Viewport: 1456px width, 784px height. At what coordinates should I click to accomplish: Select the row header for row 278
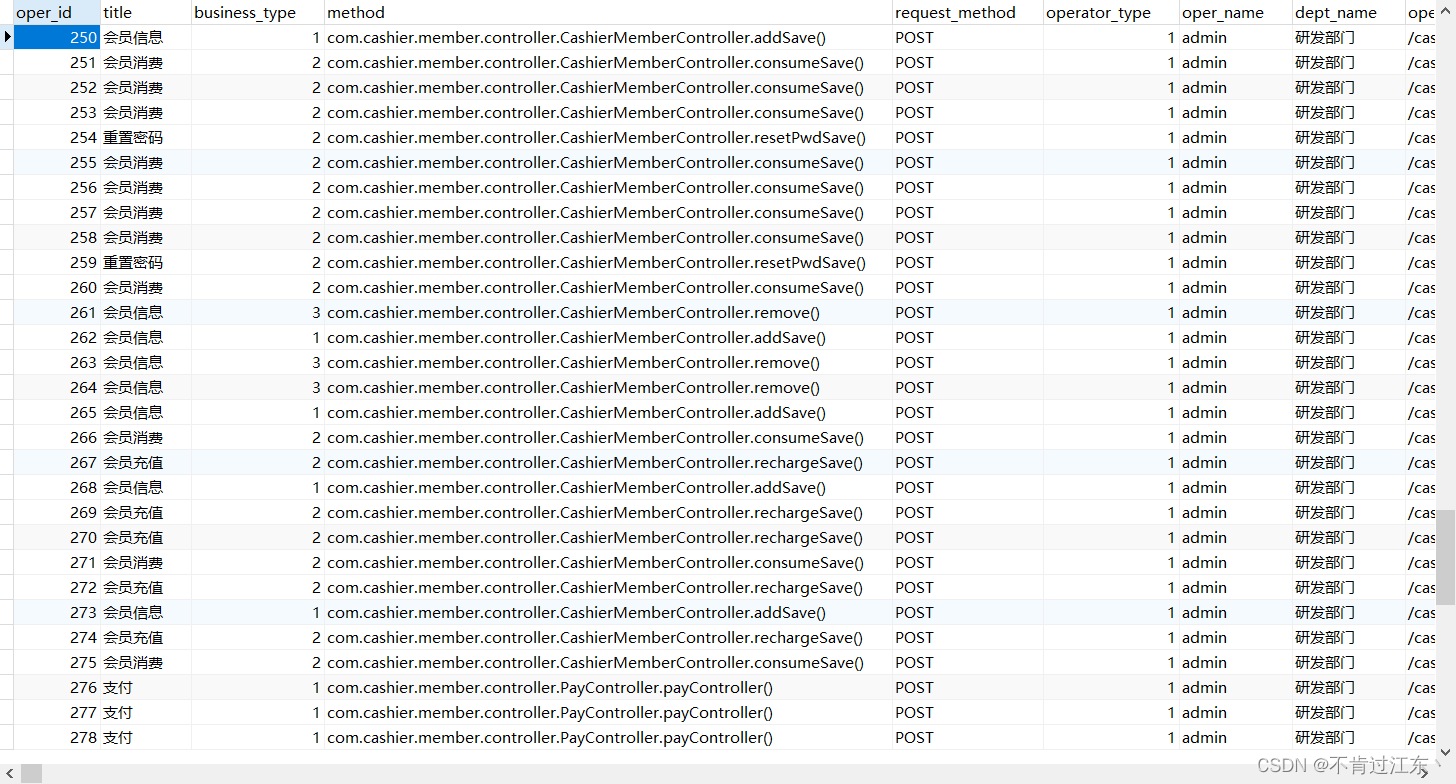7,738
